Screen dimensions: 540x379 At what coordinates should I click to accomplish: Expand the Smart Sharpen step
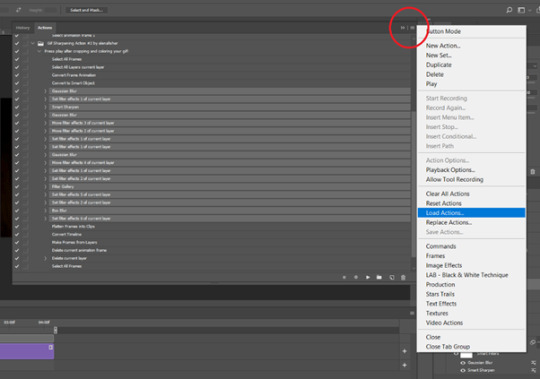point(45,107)
